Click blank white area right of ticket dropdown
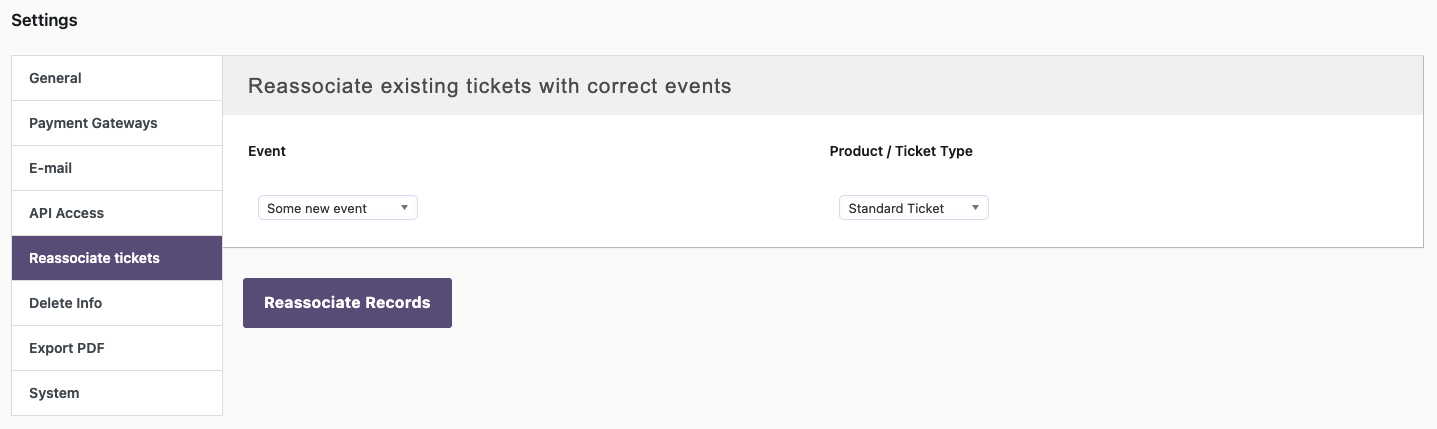 1200,208
